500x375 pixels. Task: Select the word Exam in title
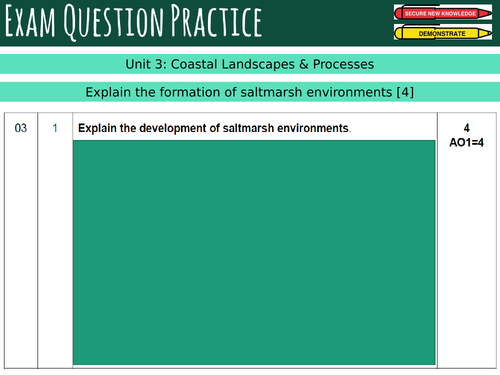click(x=30, y=22)
